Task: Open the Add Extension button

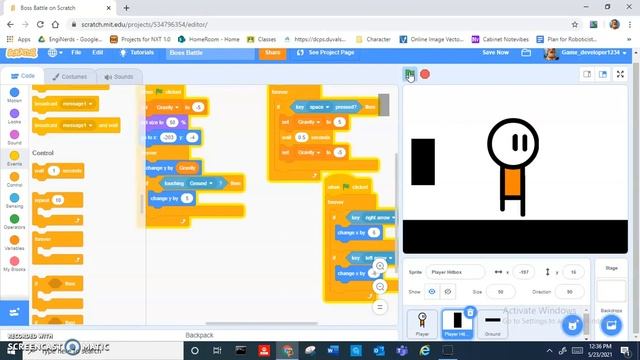Action: coord(14,313)
